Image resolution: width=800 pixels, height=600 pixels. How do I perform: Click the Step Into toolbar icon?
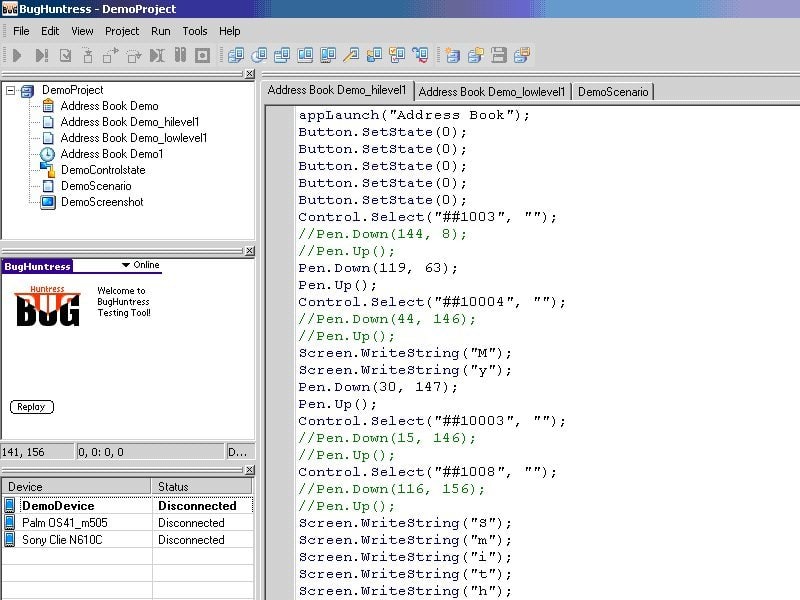point(88,55)
